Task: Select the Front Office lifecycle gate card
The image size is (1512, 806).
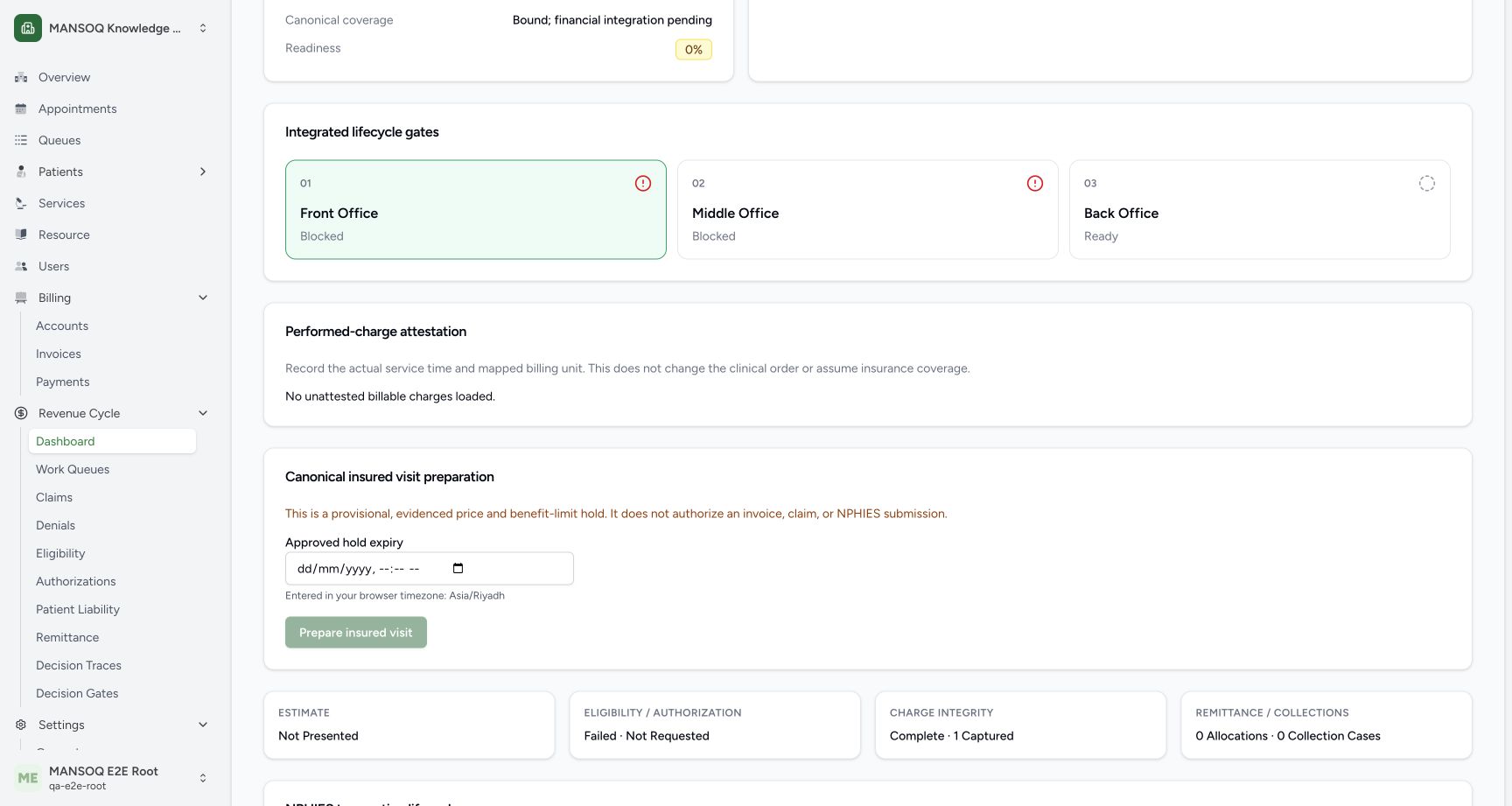Action: click(x=476, y=209)
